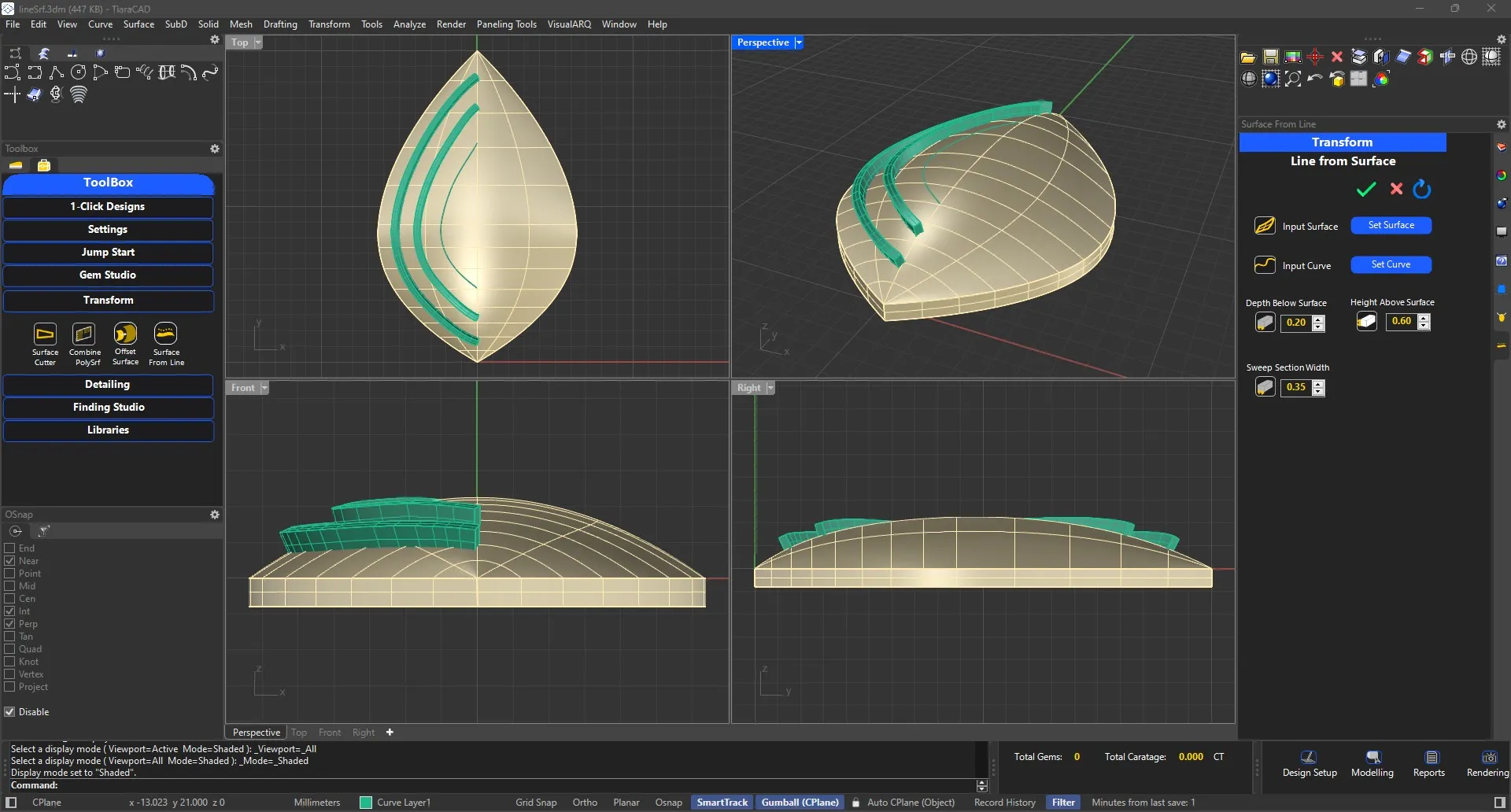Viewport: 1511px width, 812px height.
Task: Confirm with the green checkmark icon
Action: click(x=1366, y=190)
